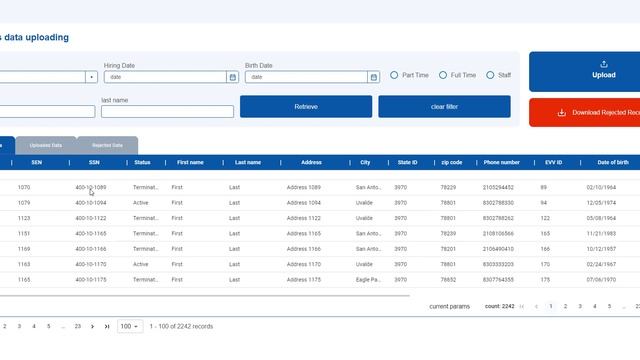Click Active status in SSN 400-10-1170 row

[x=140, y=264]
